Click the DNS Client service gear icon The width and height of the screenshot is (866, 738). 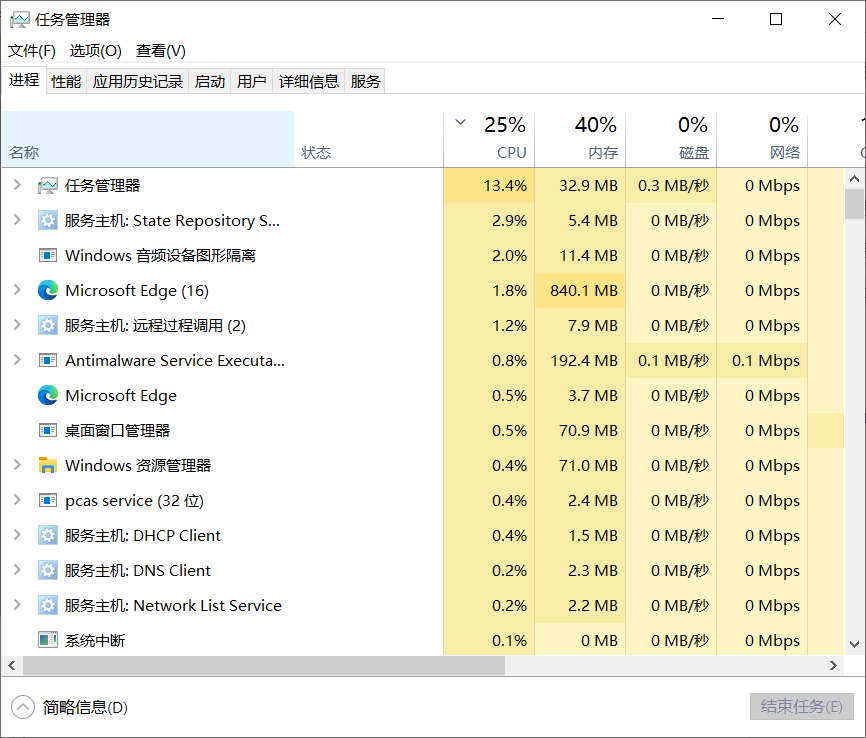tap(47, 570)
